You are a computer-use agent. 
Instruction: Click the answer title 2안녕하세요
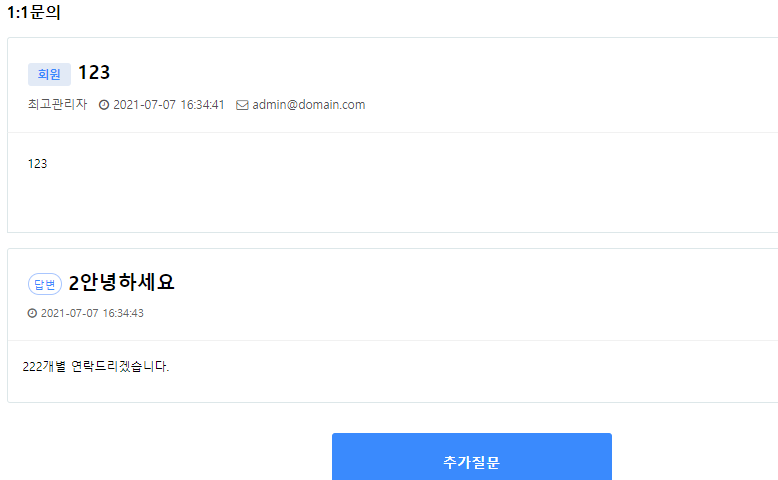tap(122, 282)
